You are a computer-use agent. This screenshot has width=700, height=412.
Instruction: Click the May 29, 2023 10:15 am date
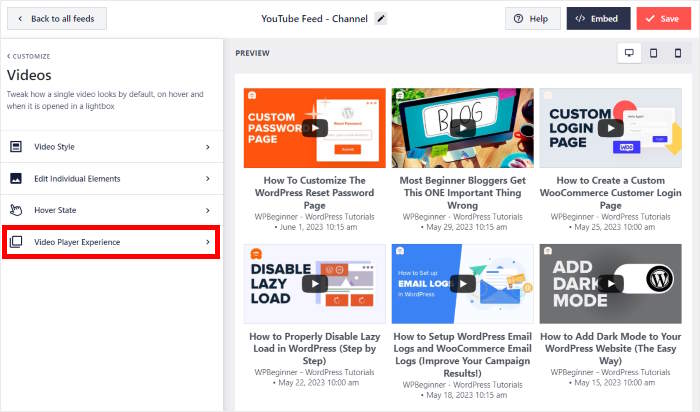tap(467, 227)
